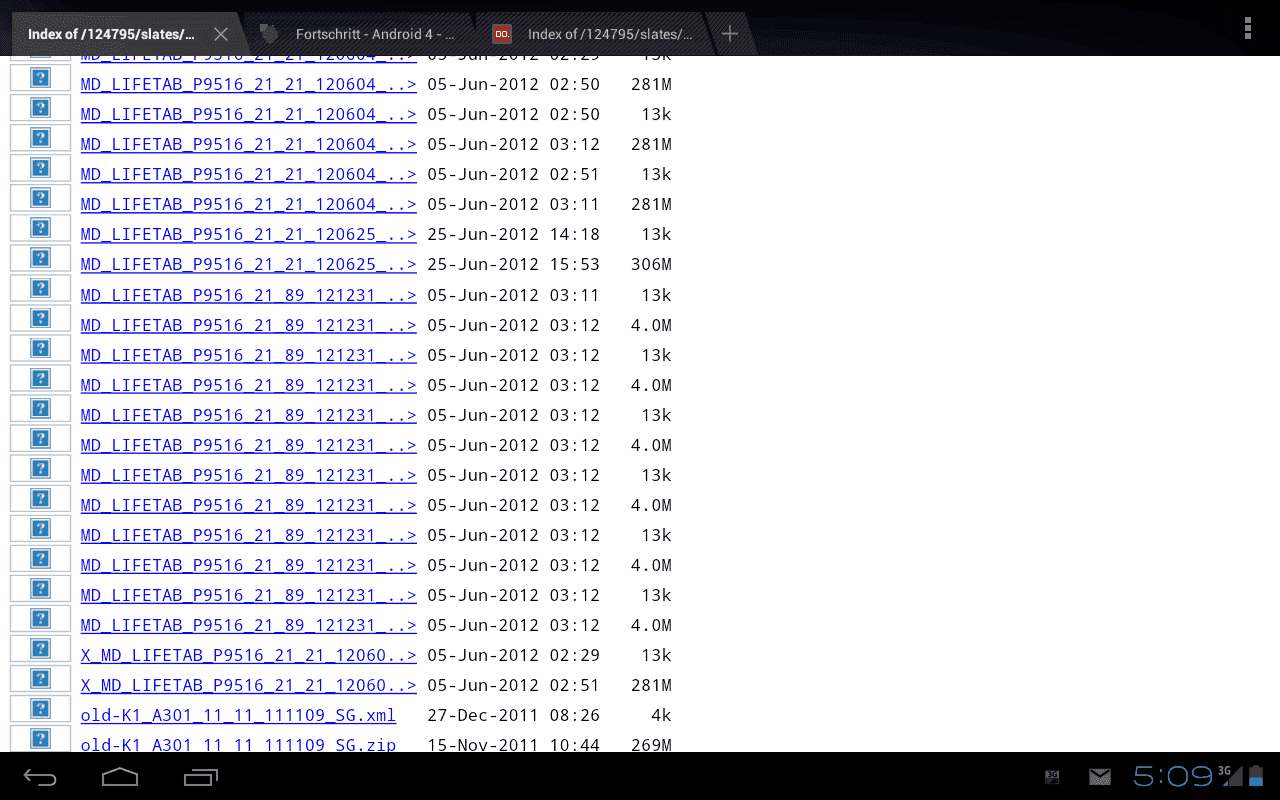Viewport: 1280px width, 800px height.
Task: Click the favicon of the Fortschritt tab
Action: pos(269,34)
